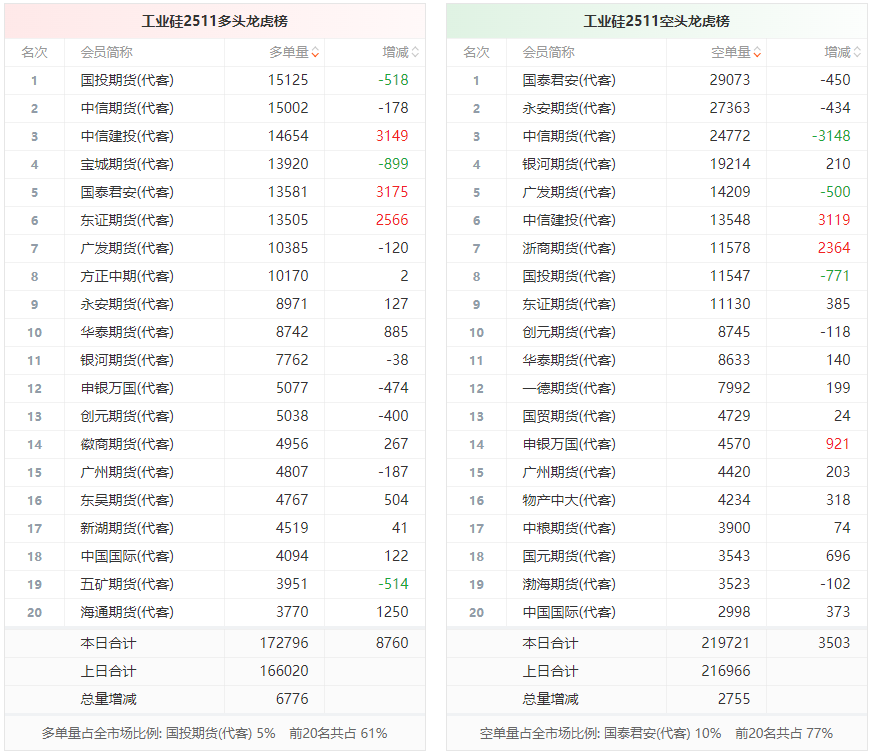872x754 pixels.
Task: Select 银河期货(代客) in short ranking
Action: pyautogui.click(x=569, y=165)
